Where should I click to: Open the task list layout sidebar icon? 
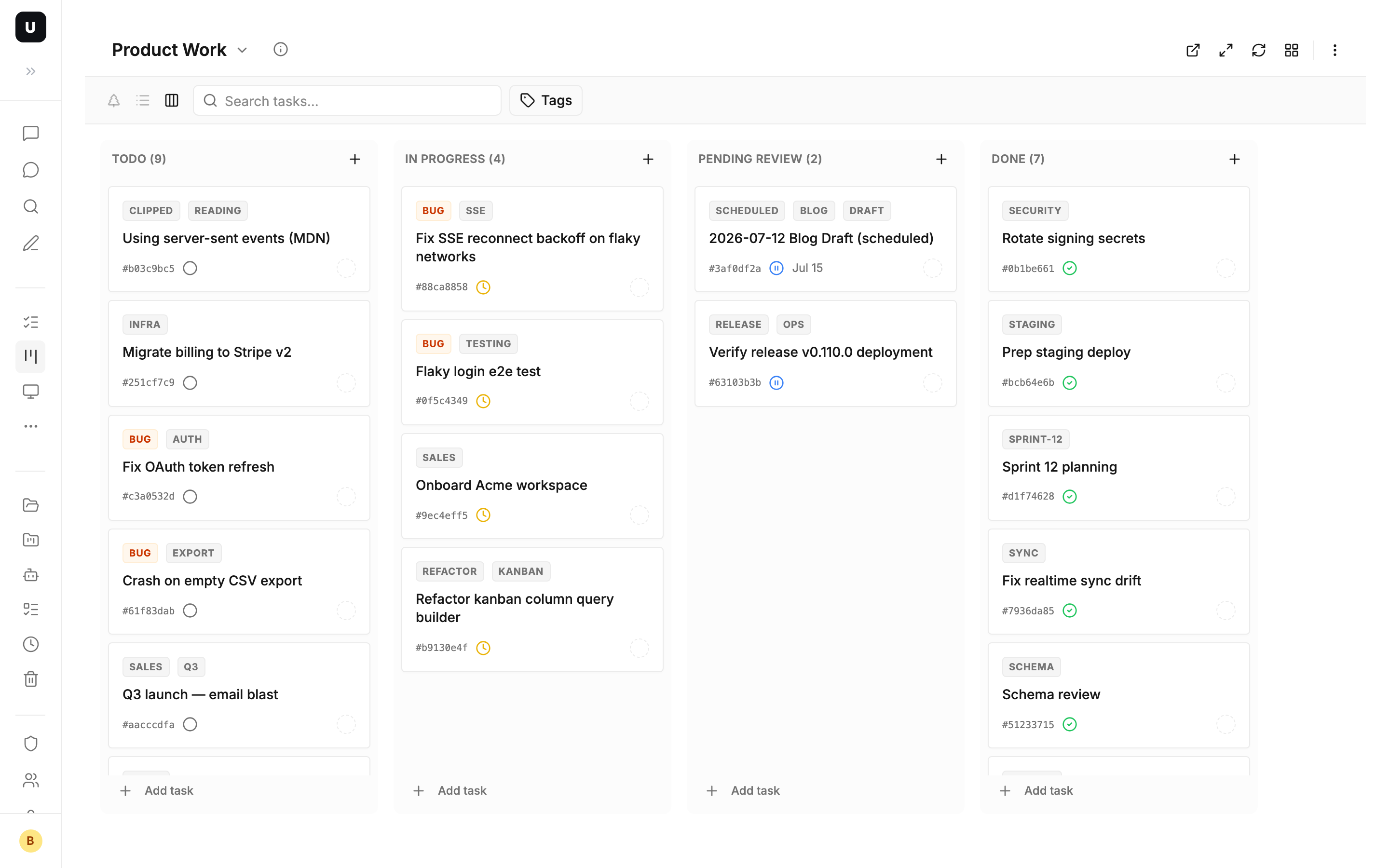30,609
